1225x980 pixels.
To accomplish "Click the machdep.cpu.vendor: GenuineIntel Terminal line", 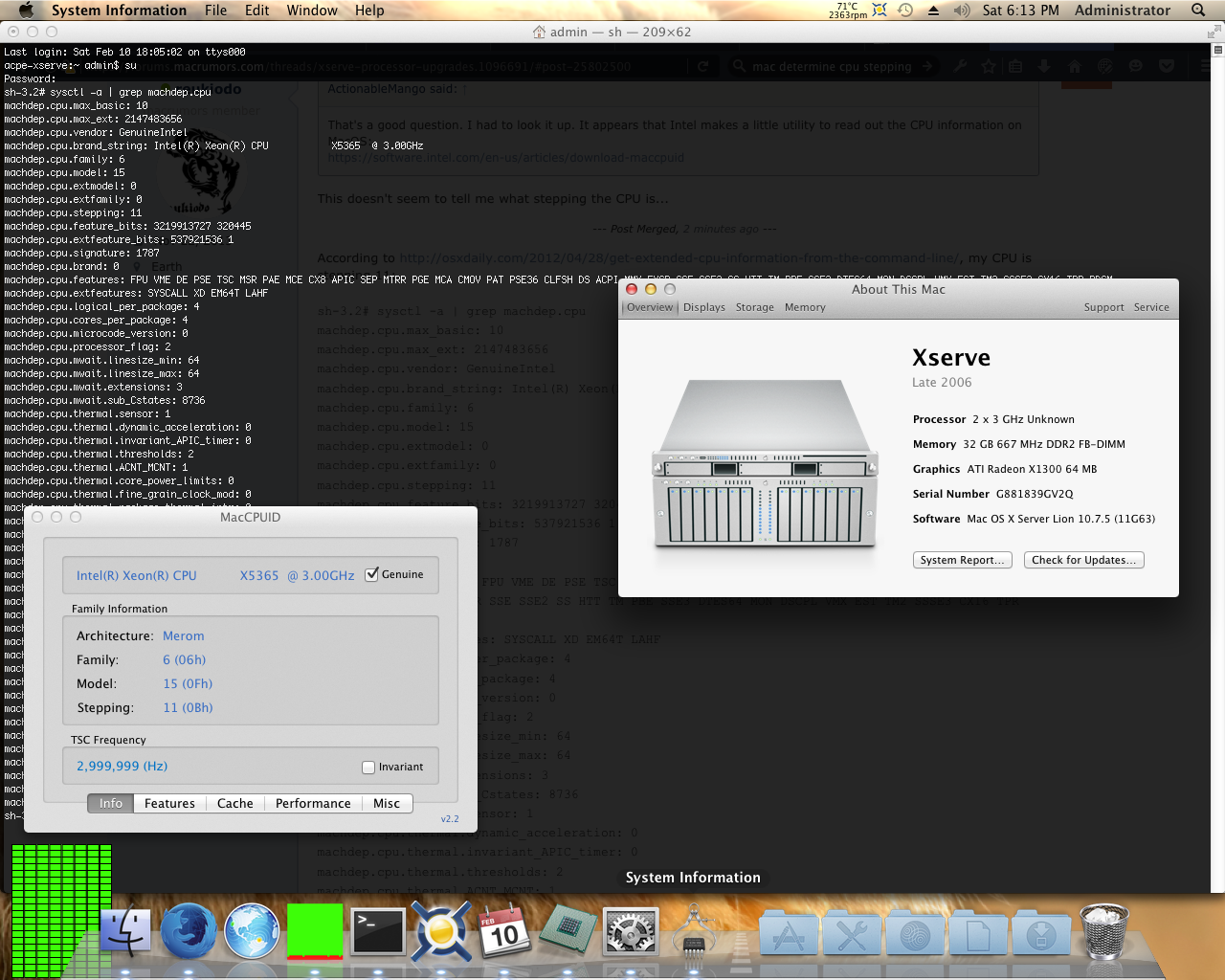I will (x=96, y=132).
